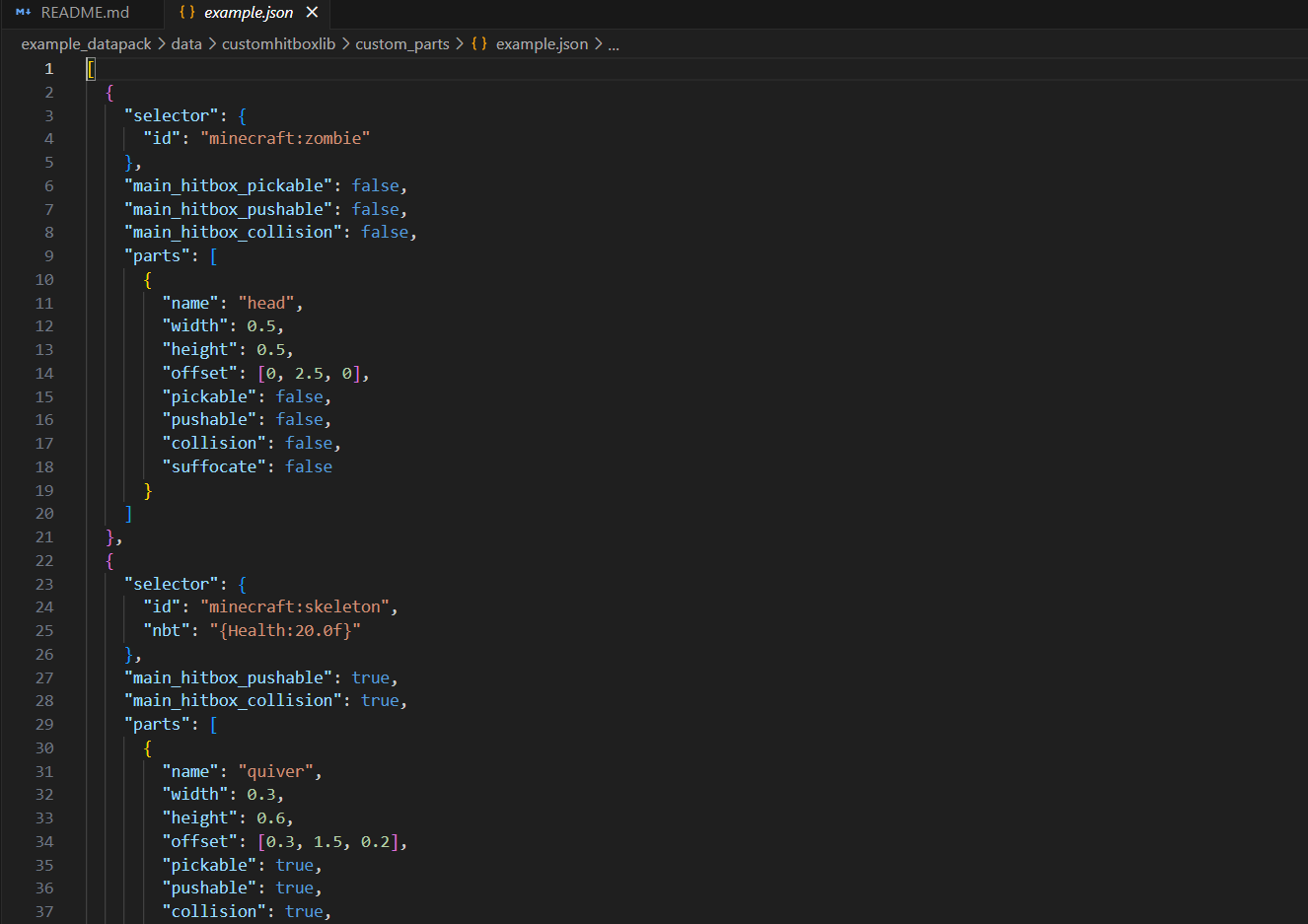This screenshot has height=924, width=1308.
Task: Switch to the README.md tab
Action: click(73, 13)
